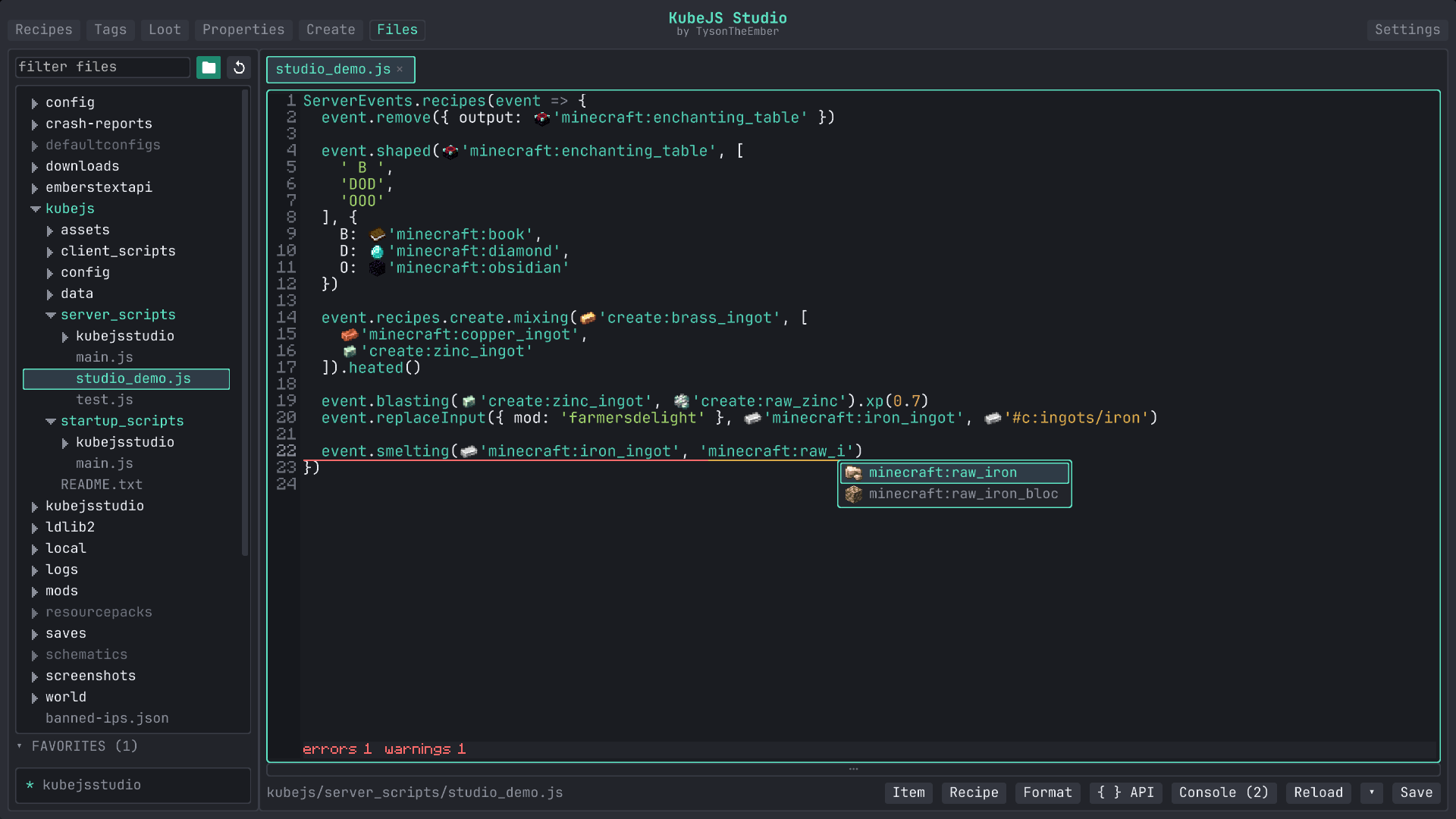
Task: Open the Tags tab
Action: pyautogui.click(x=111, y=30)
